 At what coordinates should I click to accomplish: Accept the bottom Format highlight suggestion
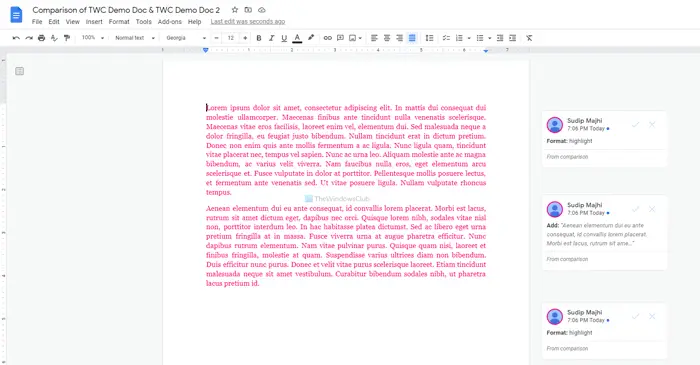coord(635,316)
